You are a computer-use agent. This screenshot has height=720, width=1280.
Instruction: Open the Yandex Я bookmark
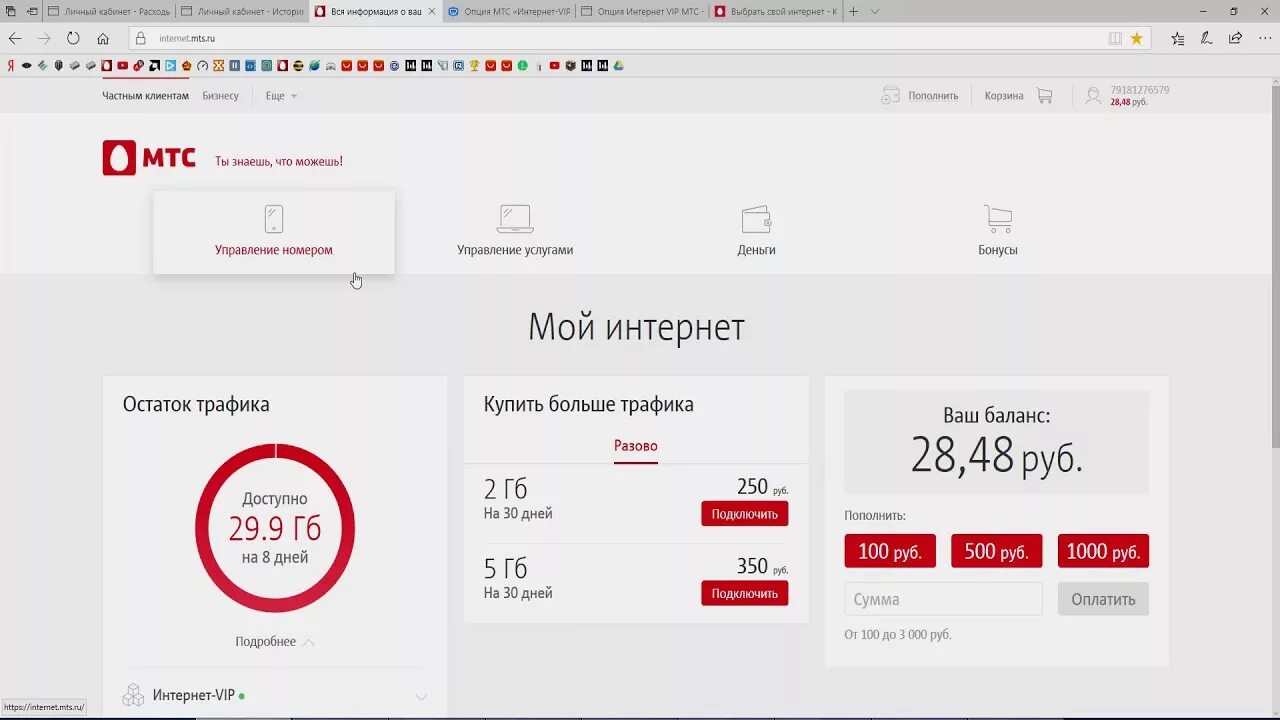10,66
